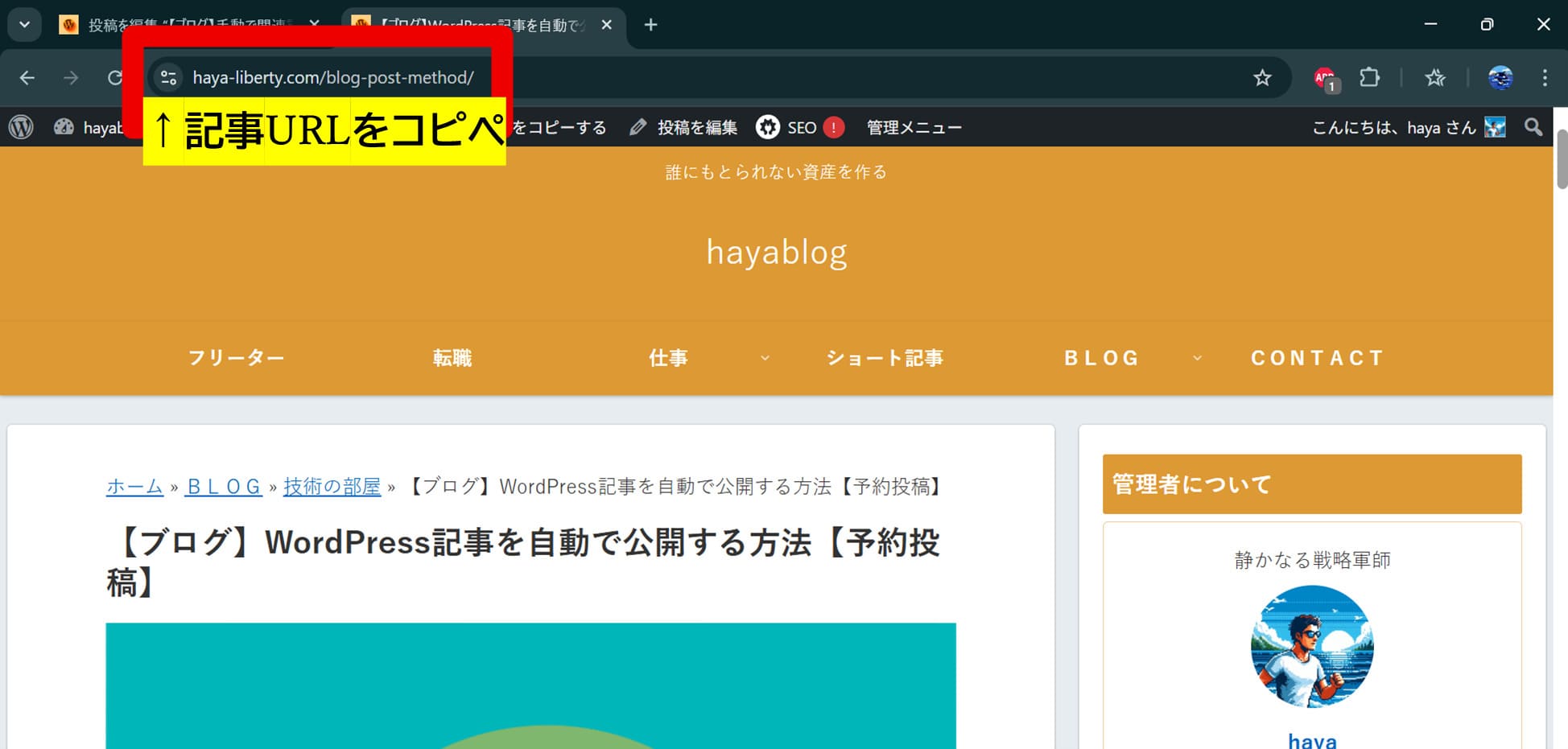Click the 静かなる戦略軍師 caption

(x=1312, y=560)
